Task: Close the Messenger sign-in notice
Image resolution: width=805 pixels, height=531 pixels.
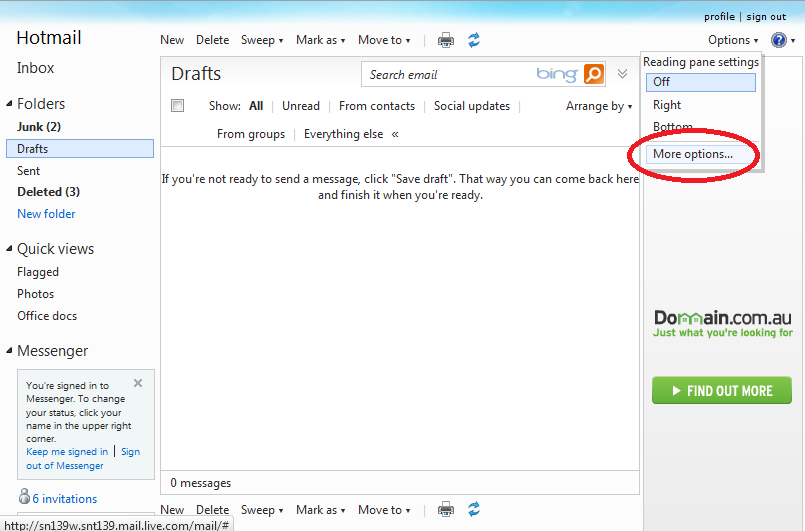Action: [x=138, y=383]
